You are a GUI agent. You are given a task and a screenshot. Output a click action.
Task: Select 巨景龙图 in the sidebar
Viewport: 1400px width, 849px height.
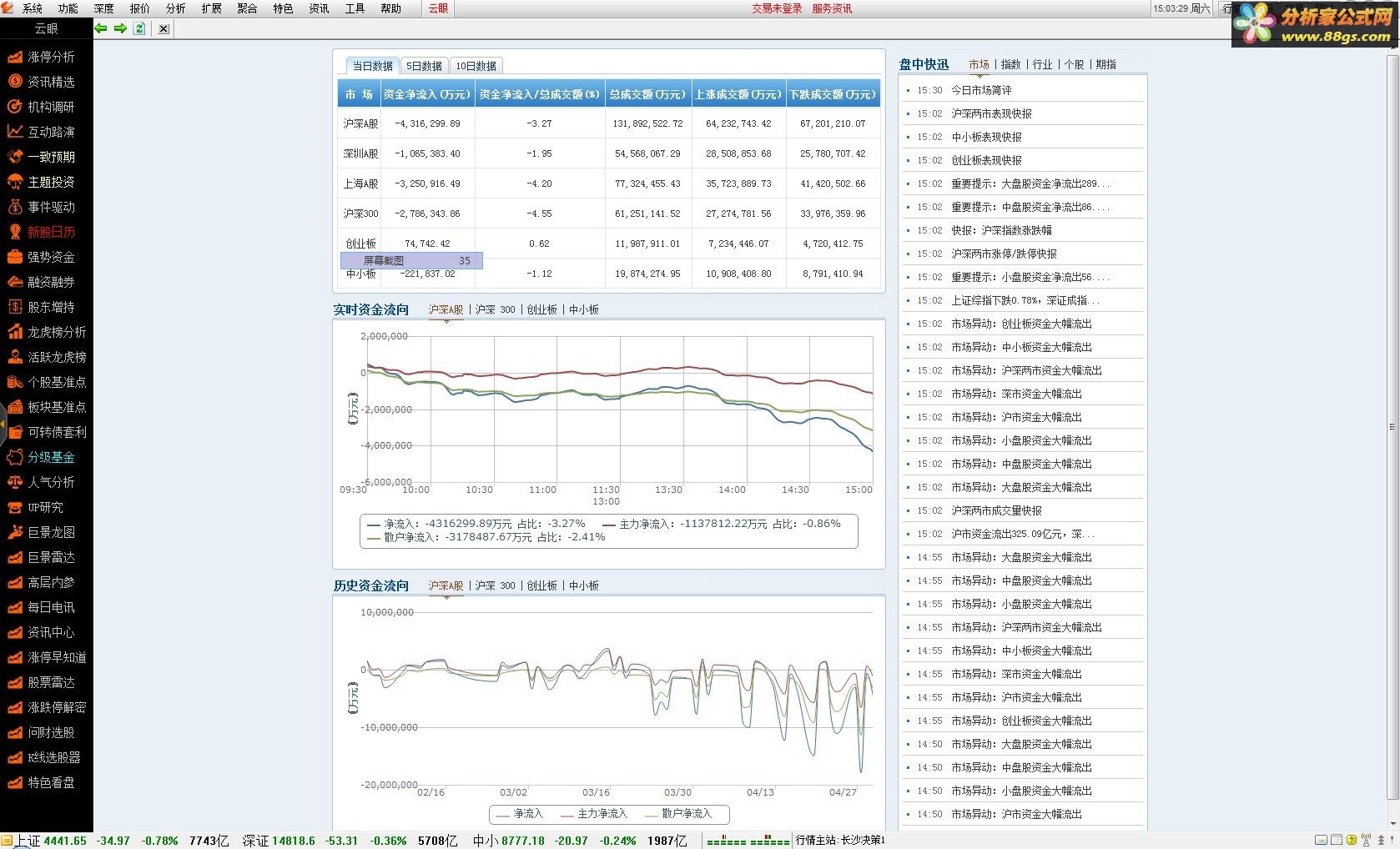coord(42,532)
